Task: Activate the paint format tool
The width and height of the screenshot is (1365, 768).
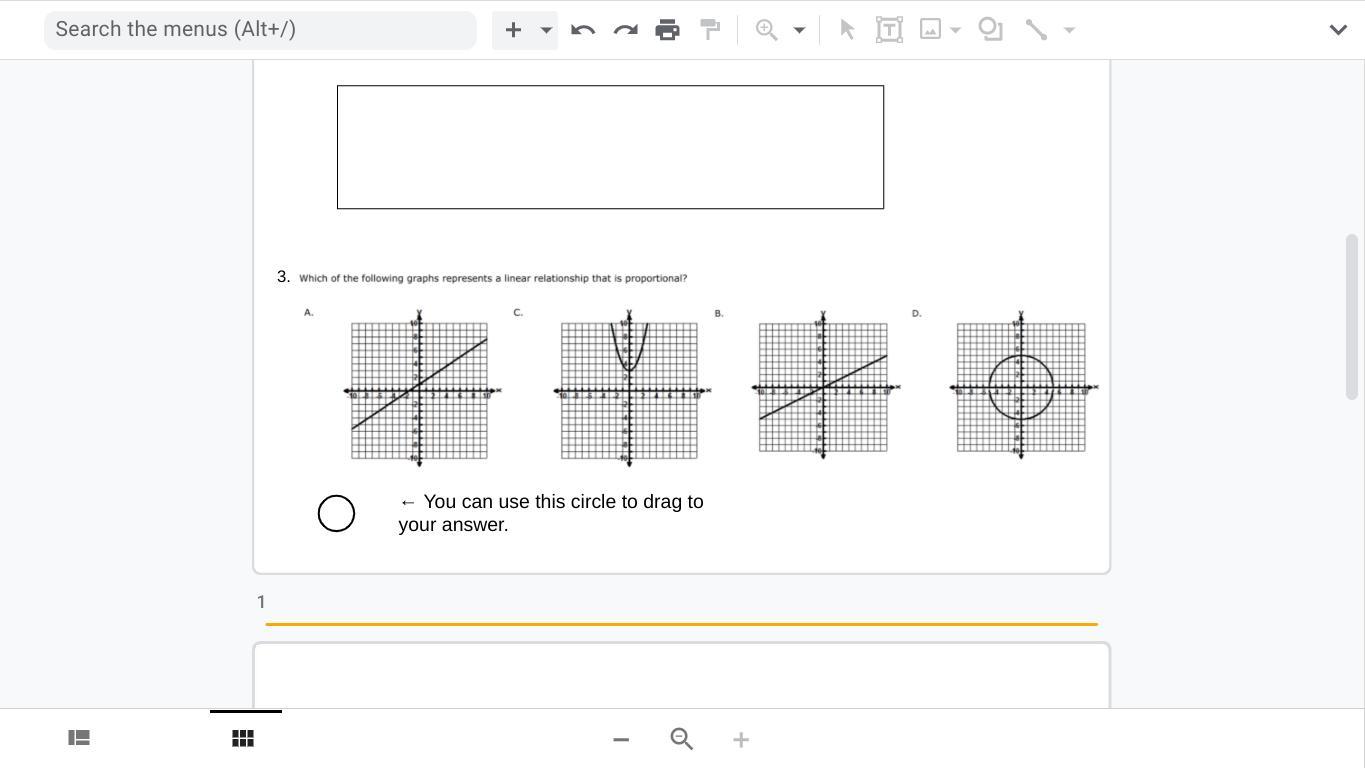Action: pos(710,30)
